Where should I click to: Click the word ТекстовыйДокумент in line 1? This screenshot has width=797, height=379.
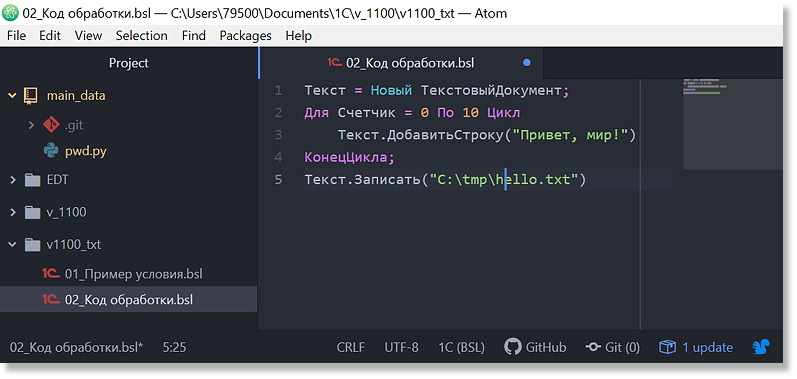(491, 91)
